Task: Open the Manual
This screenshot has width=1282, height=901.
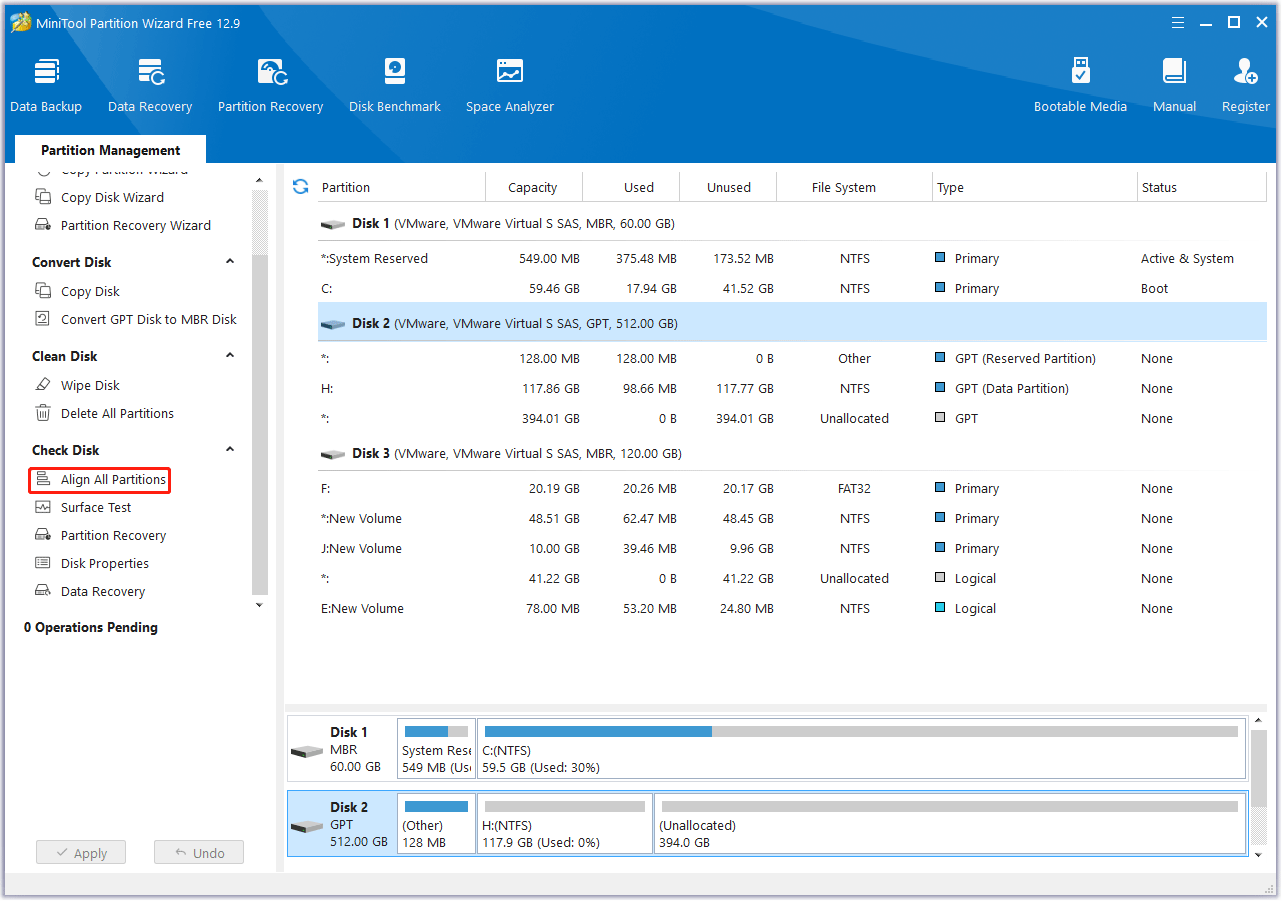Action: [1174, 85]
